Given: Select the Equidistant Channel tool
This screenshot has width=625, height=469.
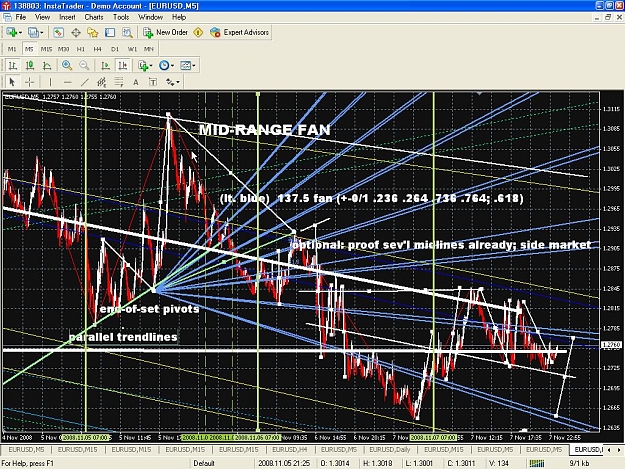Looking at the screenshot, I should (102, 82).
